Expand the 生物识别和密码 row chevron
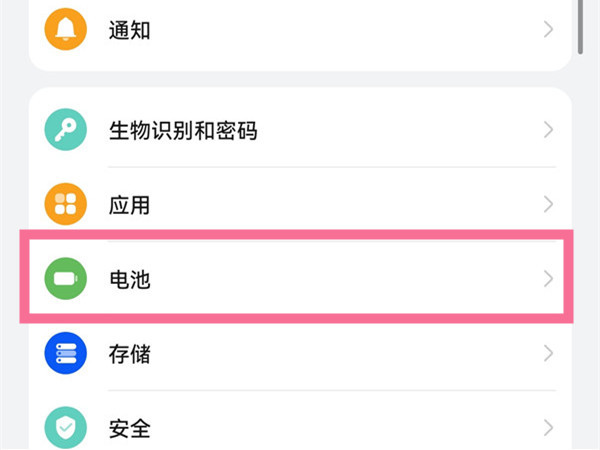The image size is (600, 450). click(x=548, y=130)
